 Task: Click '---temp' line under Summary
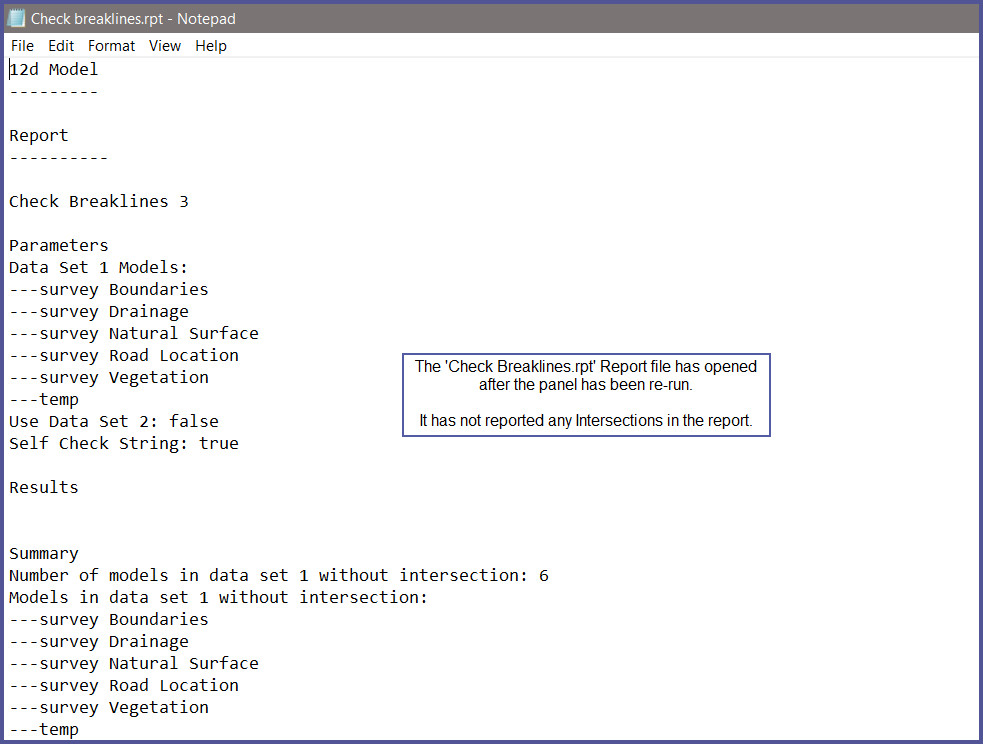point(44,730)
